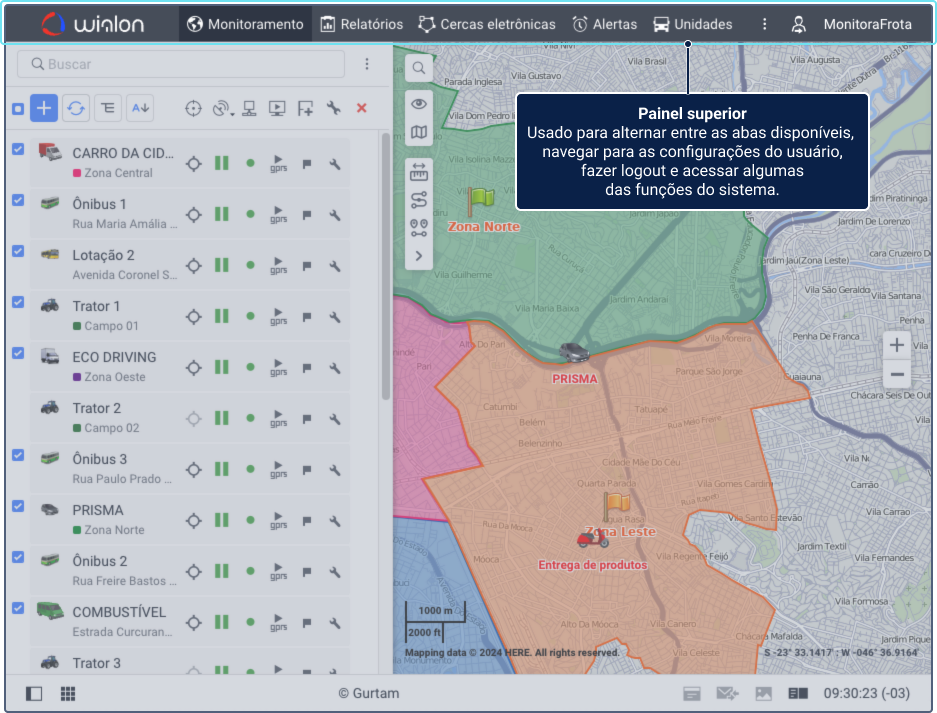The image size is (937, 713).
Task: Click the map layers icon
Action: tap(419, 132)
